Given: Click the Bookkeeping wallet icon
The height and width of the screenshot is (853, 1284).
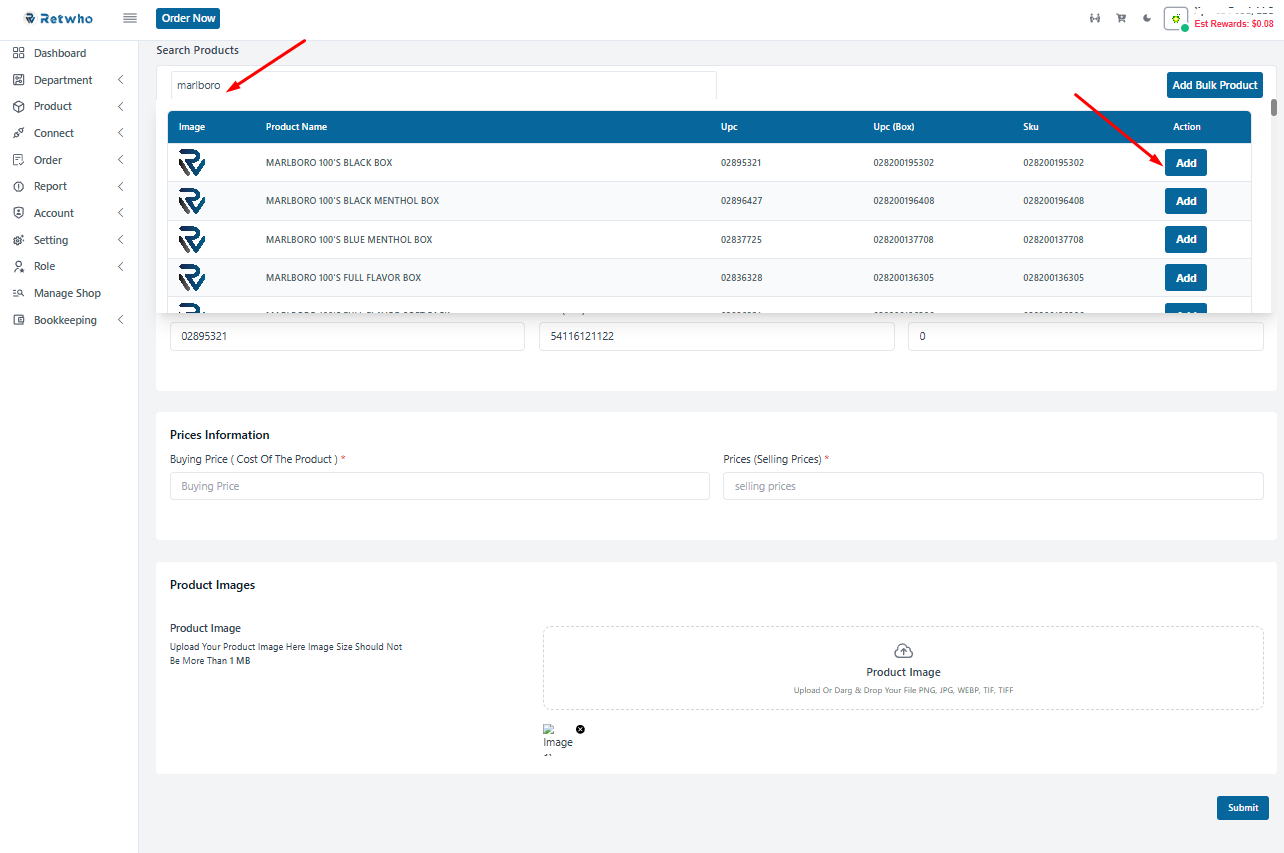Looking at the screenshot, I should pos(19,320).
